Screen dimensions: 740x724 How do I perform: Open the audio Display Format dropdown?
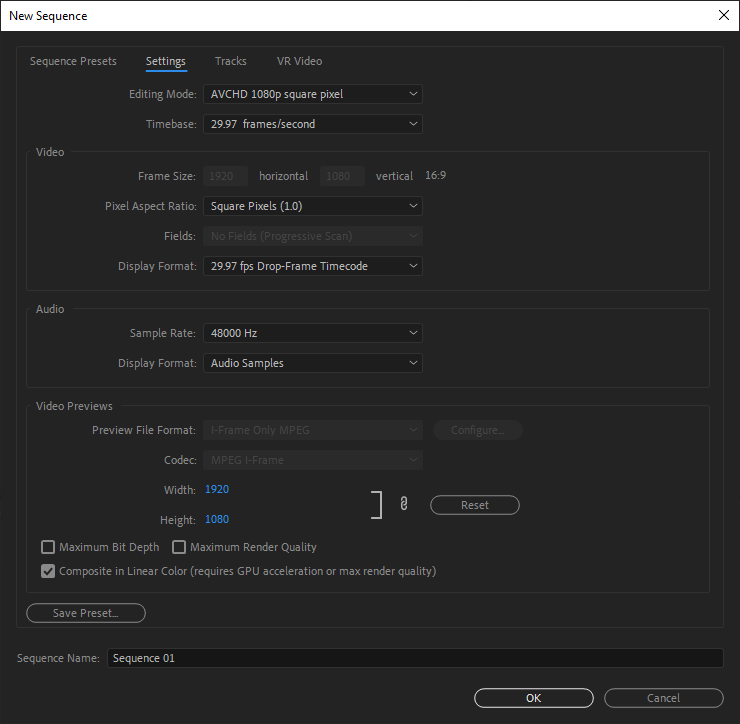tap(313, 363)
